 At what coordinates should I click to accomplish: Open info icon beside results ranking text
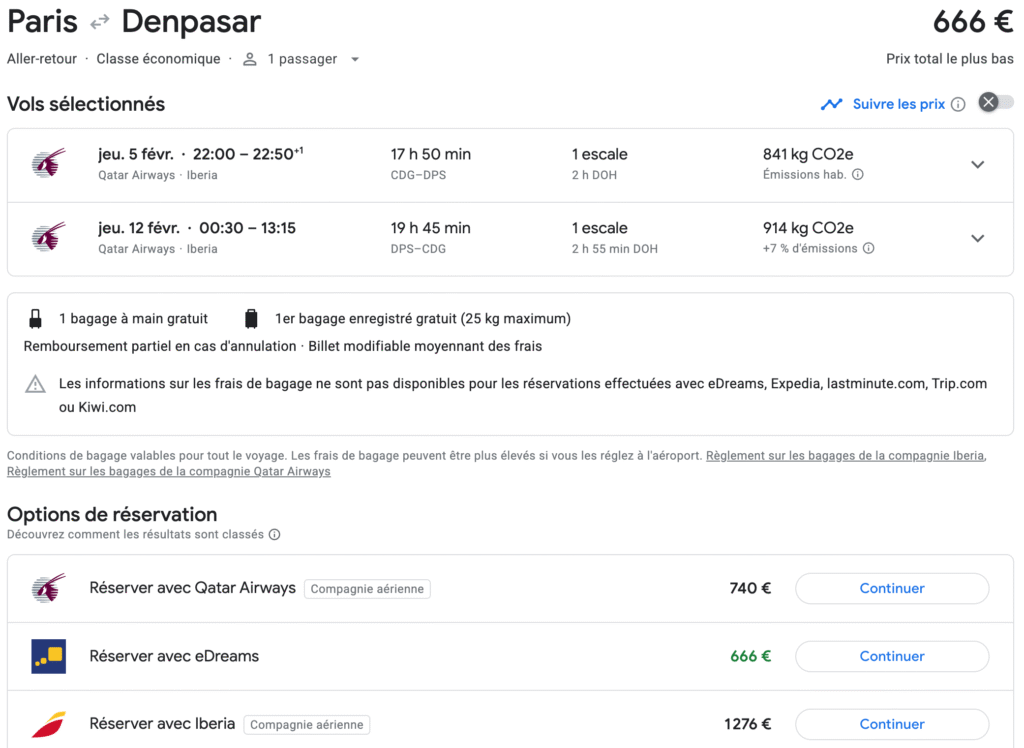[275, 534]
